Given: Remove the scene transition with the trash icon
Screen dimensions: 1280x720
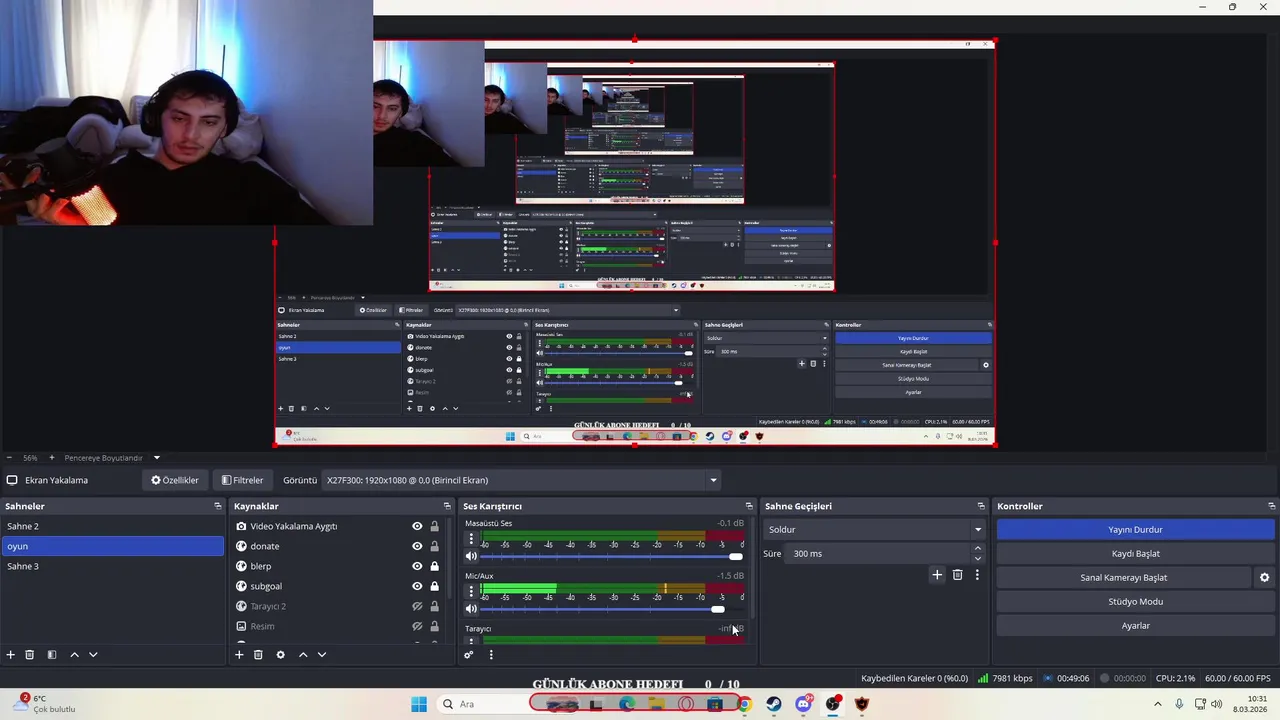Looking at the screenshot, I should (x=957, y=575).
